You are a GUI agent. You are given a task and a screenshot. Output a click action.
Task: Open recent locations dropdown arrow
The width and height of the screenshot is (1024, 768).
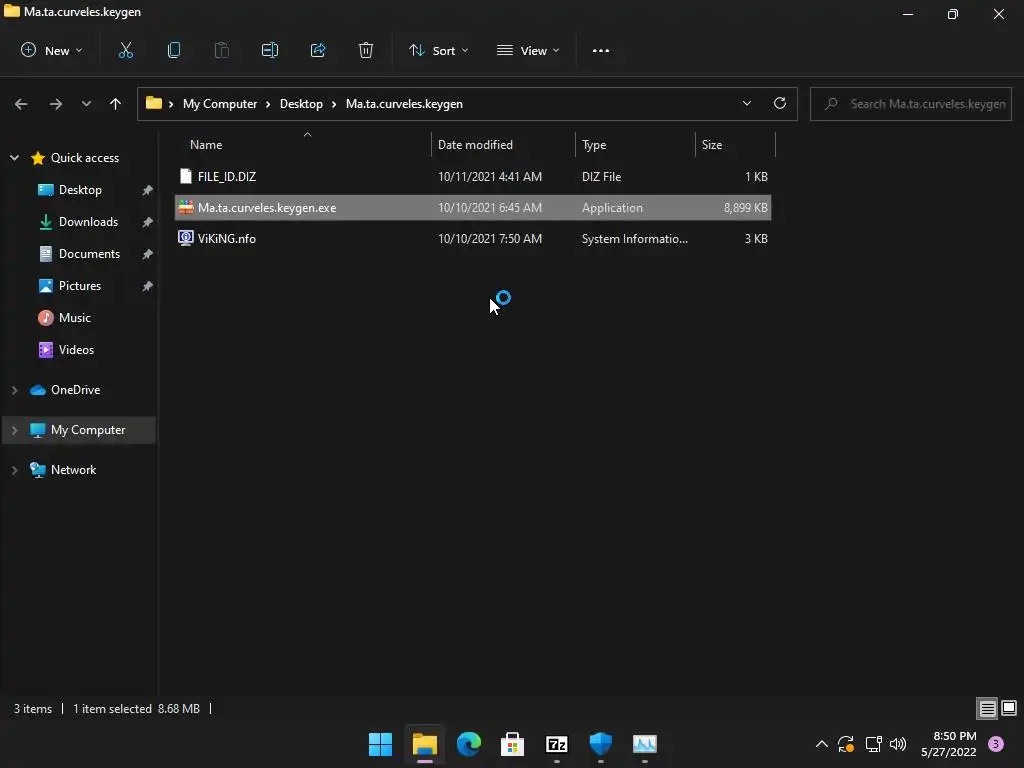(x=86, y=104)
